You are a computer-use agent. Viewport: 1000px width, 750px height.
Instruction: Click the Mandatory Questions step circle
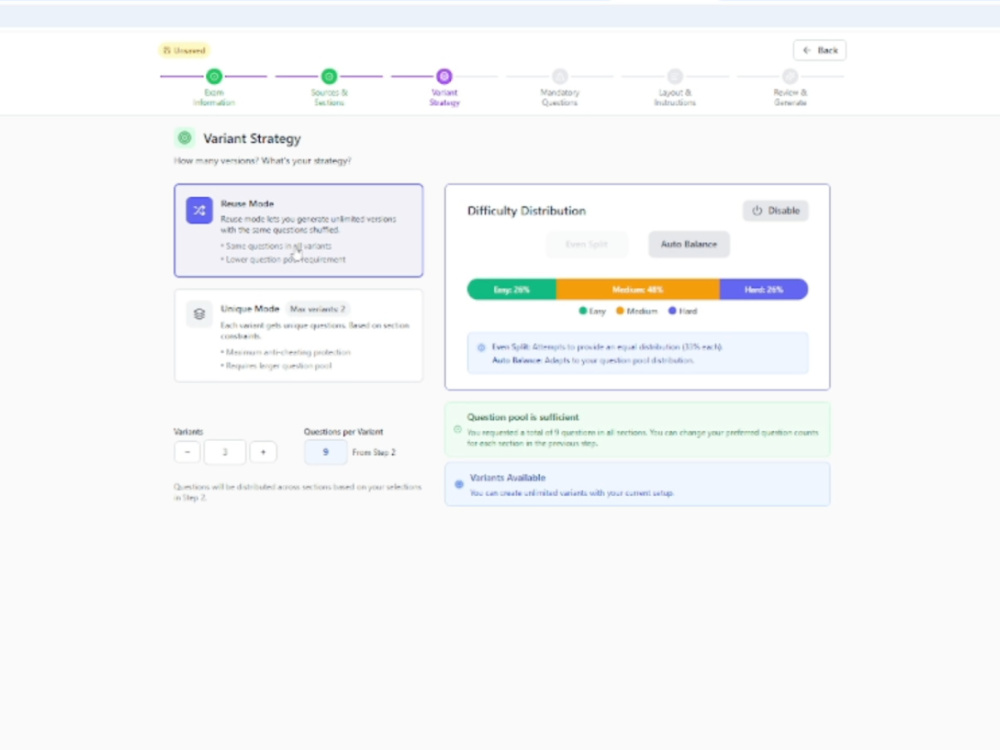click(x=560, y=77)
